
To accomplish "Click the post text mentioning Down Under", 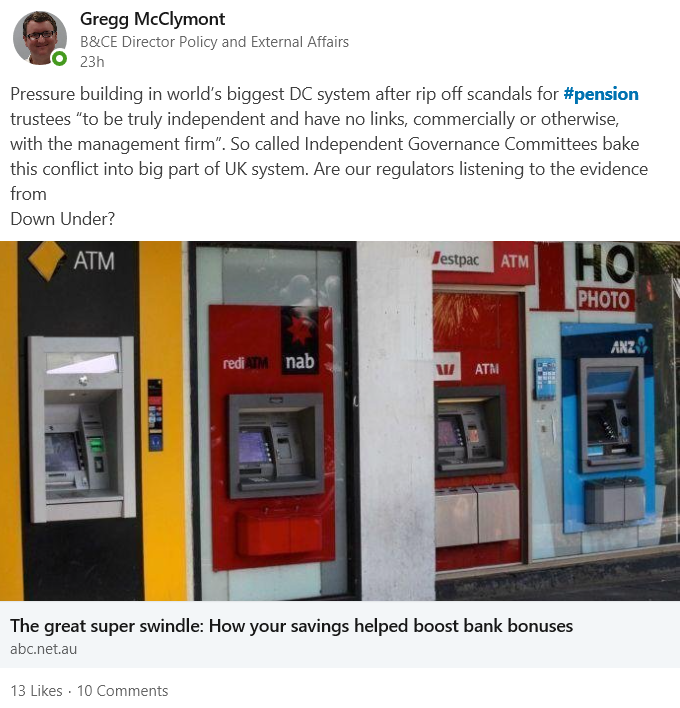I will coord(62,219).
